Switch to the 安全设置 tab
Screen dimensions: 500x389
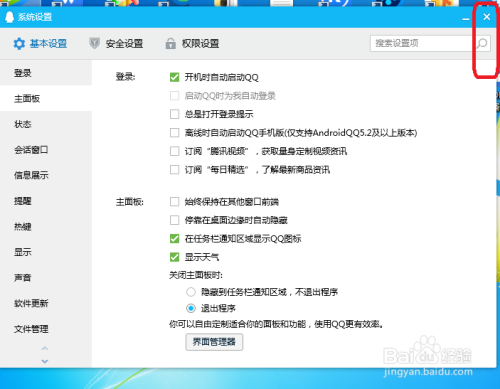116,44
